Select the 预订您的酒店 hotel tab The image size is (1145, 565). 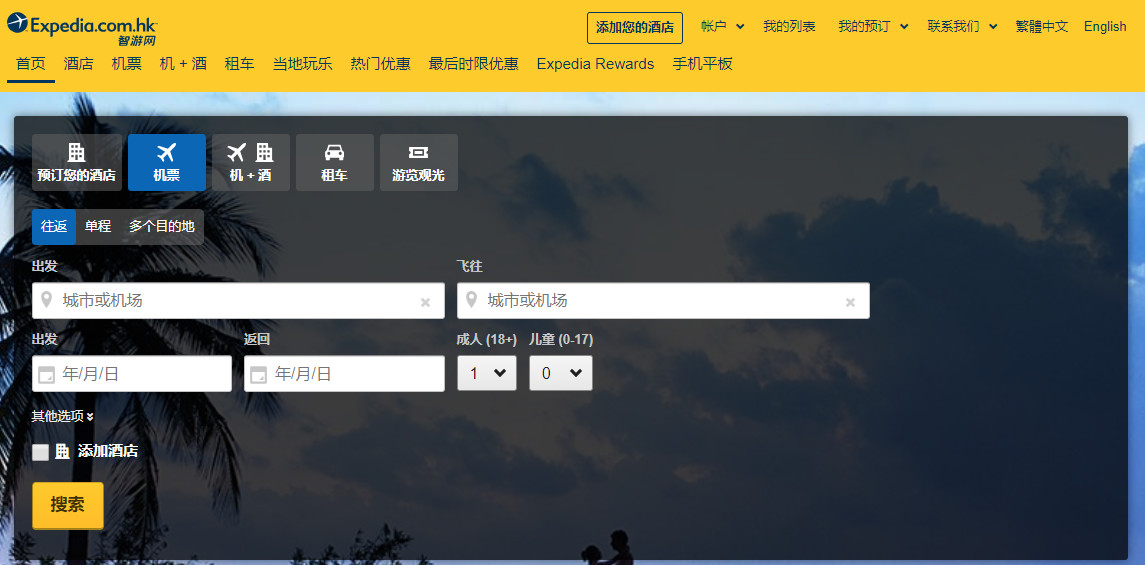point(77,162)
